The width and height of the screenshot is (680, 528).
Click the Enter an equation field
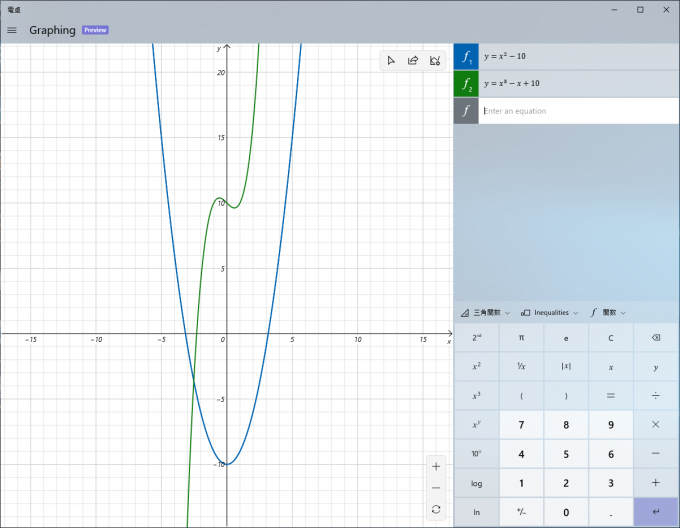point(579,111)
